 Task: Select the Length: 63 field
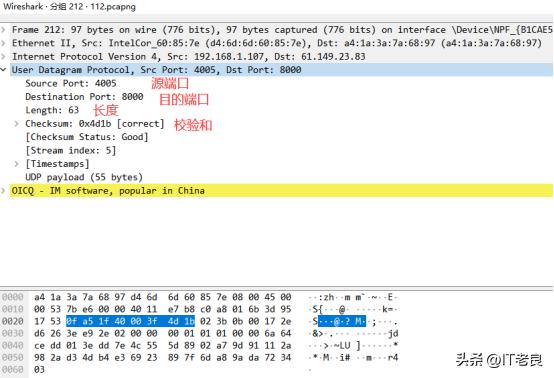[52, 110]
